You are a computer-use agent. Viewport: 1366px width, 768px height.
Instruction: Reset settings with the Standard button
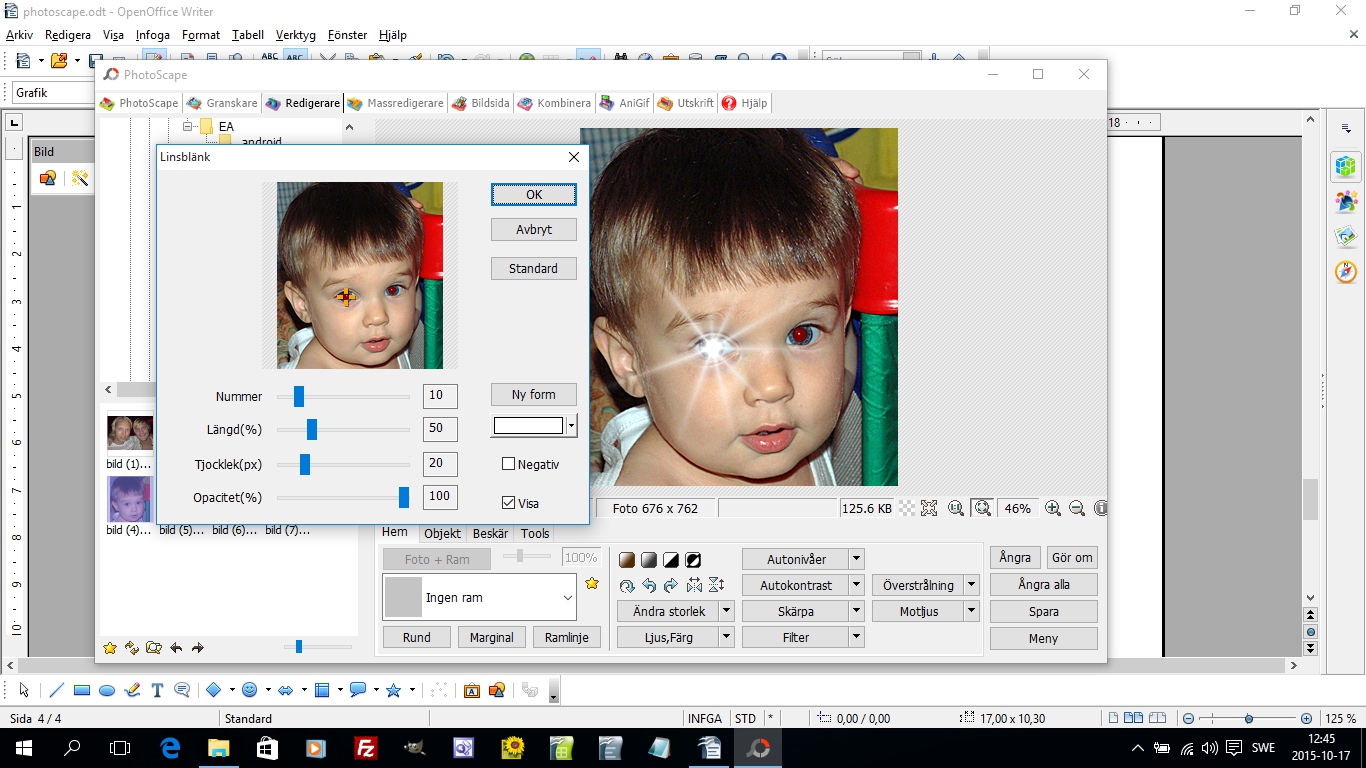pos(534,268)
